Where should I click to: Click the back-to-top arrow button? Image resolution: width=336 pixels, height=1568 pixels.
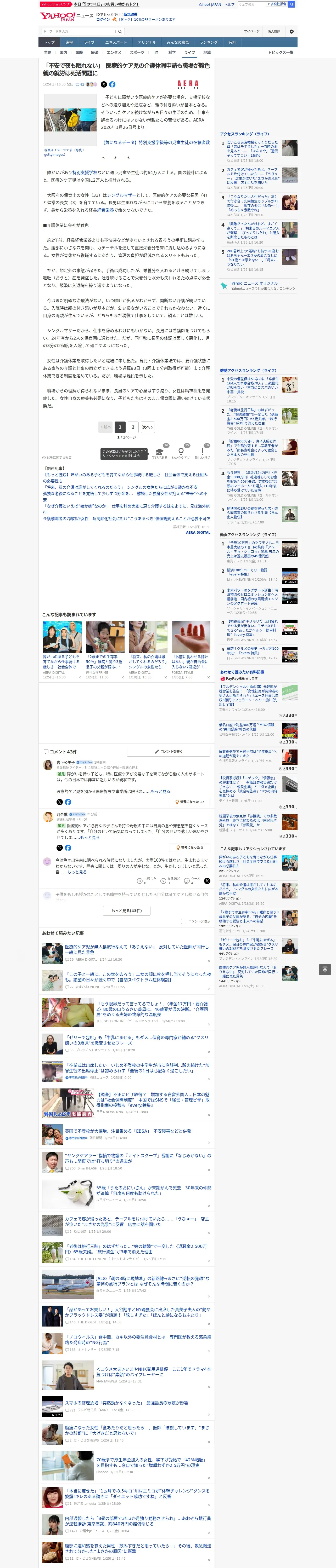coord(325,969)
